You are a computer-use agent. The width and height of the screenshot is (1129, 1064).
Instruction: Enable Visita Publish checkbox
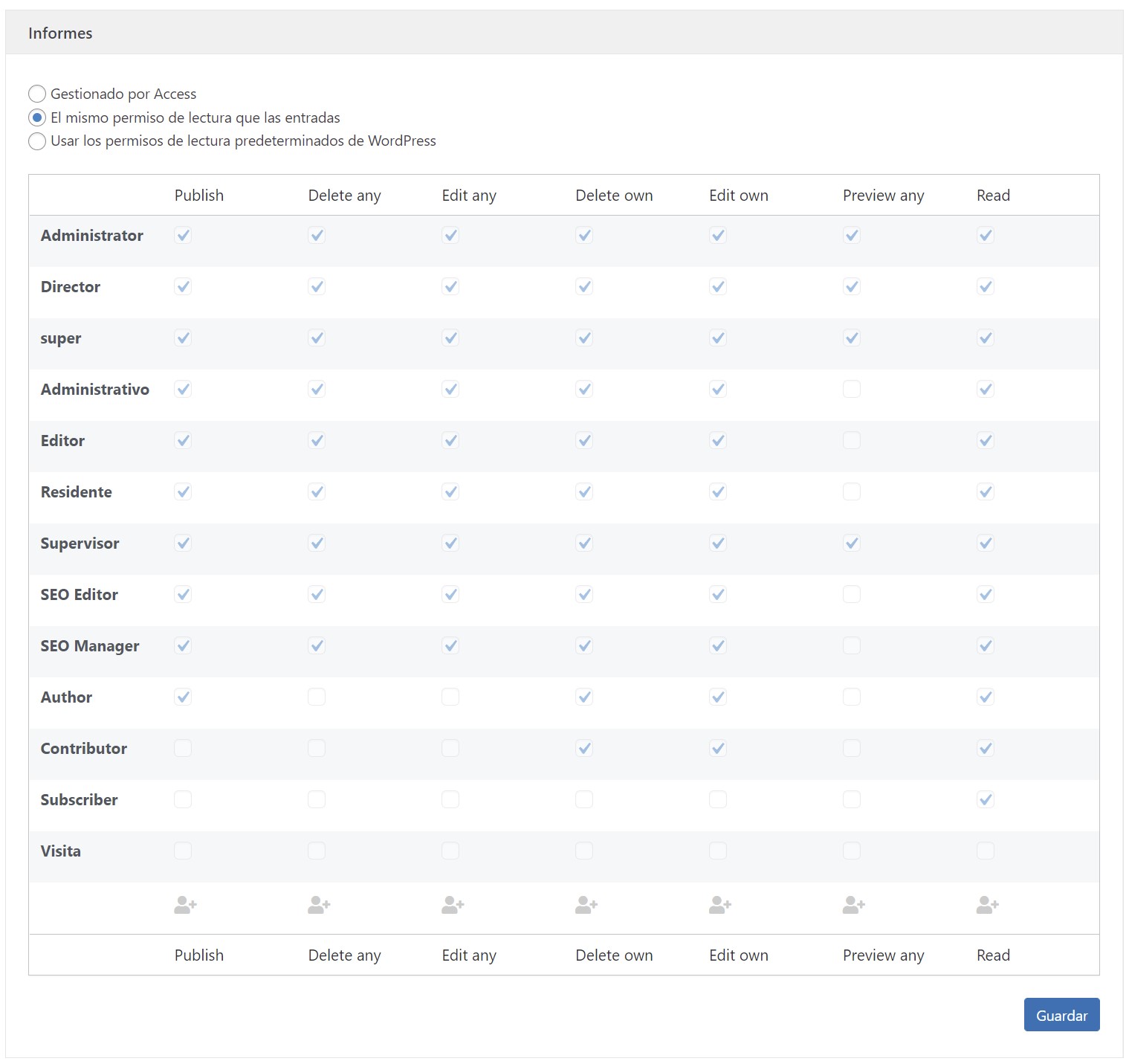tap(183, 851)
